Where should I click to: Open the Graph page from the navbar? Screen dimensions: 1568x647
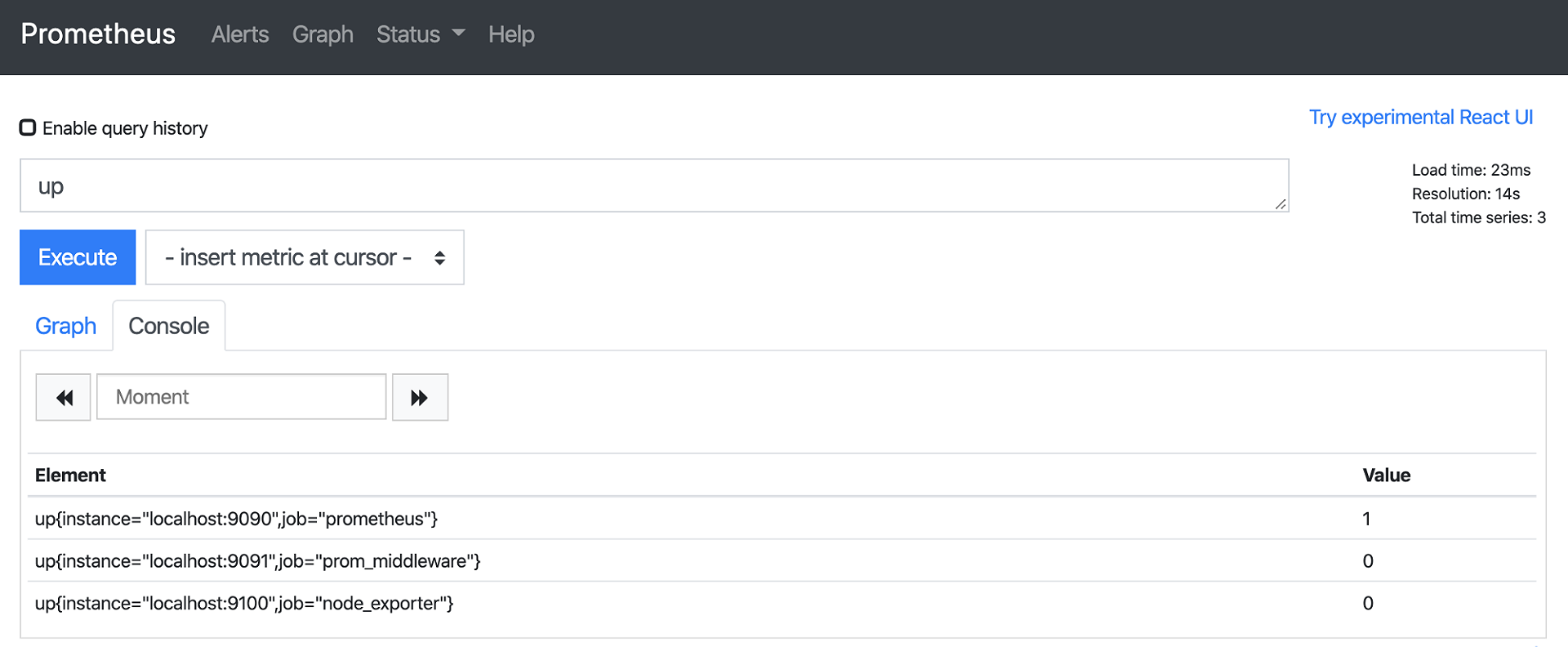click(323, 34)
